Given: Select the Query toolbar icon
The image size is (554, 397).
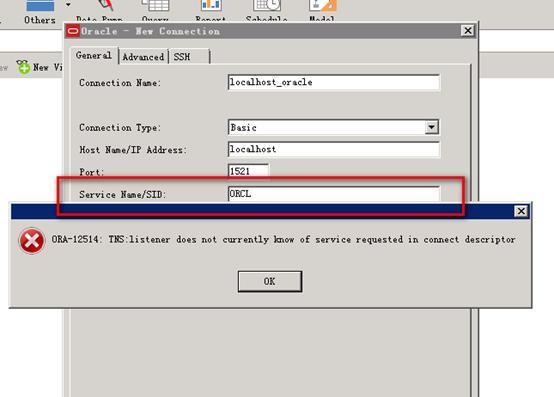Looking at the screenshot, I should 155,11.
